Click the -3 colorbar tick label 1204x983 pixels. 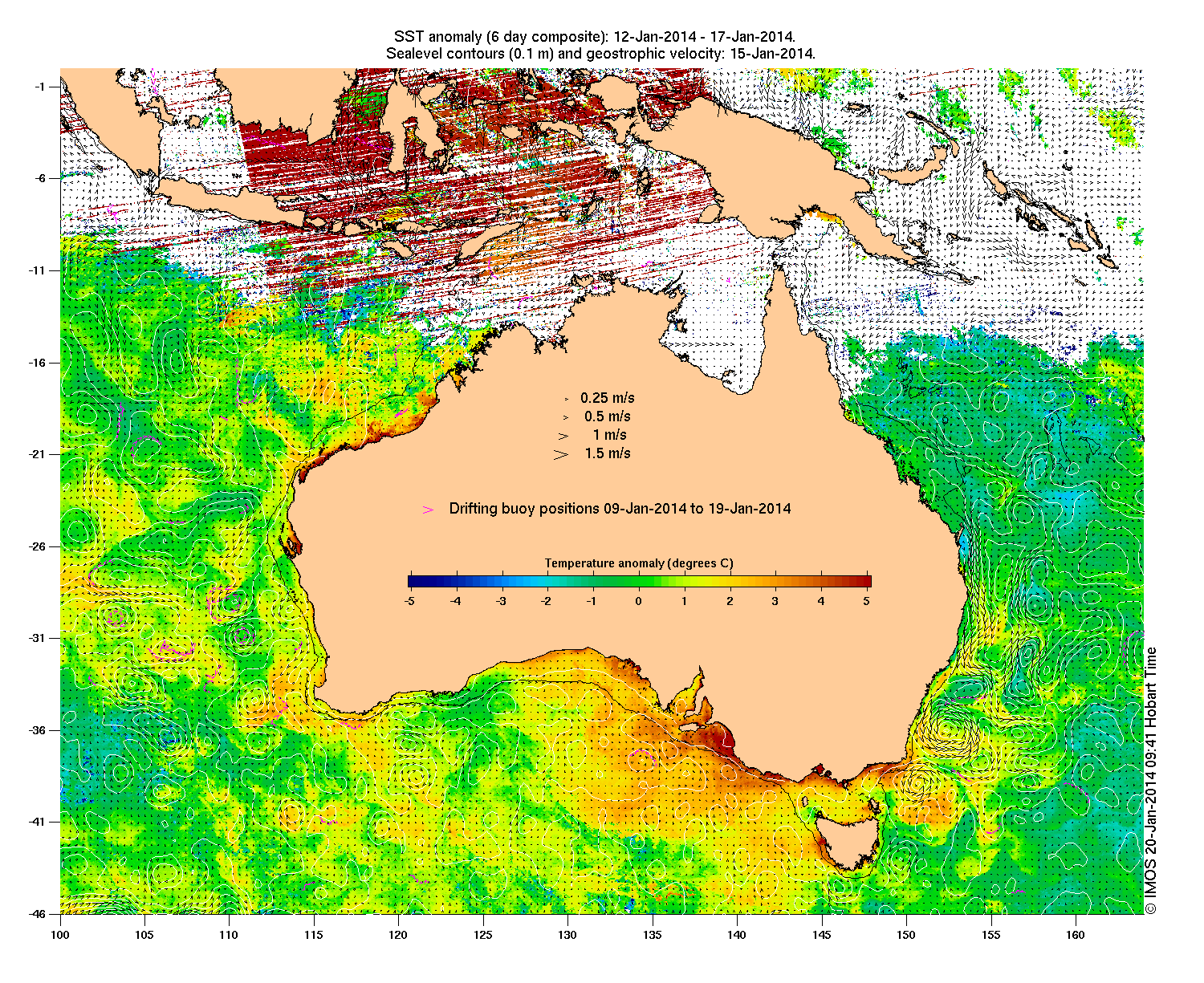tap(501, 600)
